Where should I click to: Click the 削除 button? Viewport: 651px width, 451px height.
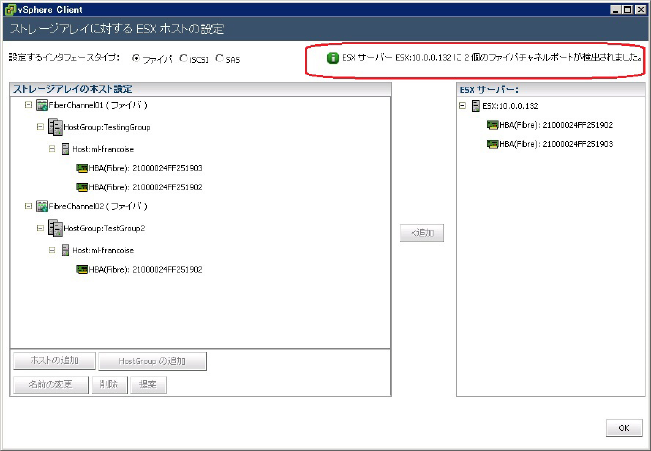pyautogui.click(x=109, y=385)
